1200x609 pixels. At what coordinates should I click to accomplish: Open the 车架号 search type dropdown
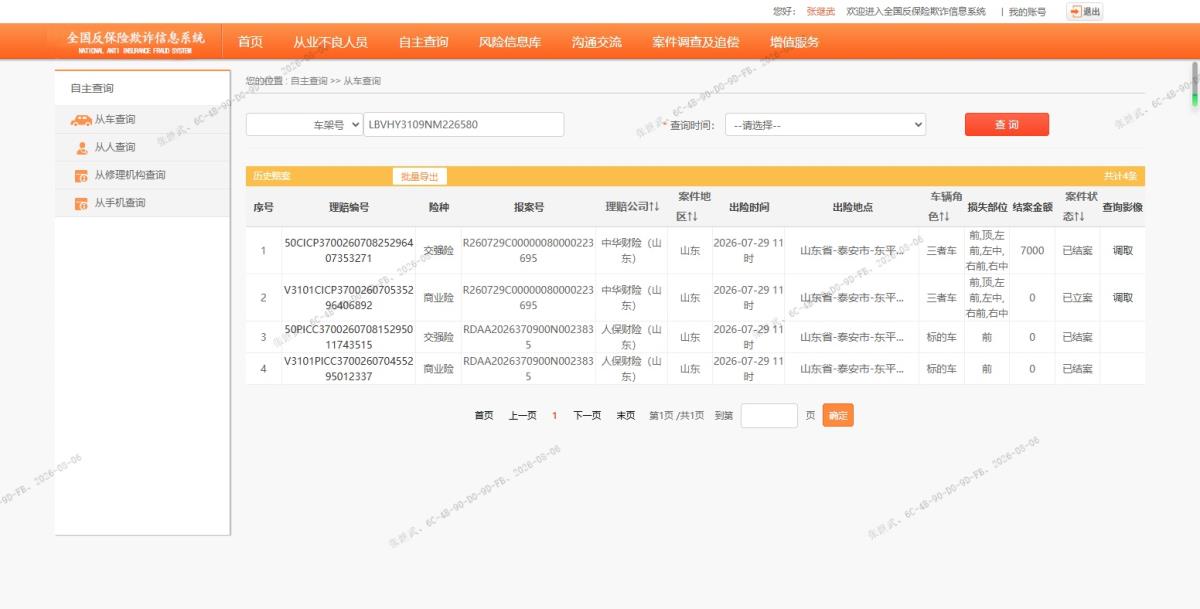305,125
